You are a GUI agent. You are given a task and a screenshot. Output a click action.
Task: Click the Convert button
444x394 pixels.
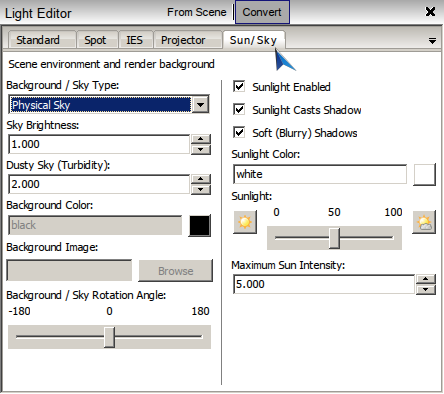point(262,12)
